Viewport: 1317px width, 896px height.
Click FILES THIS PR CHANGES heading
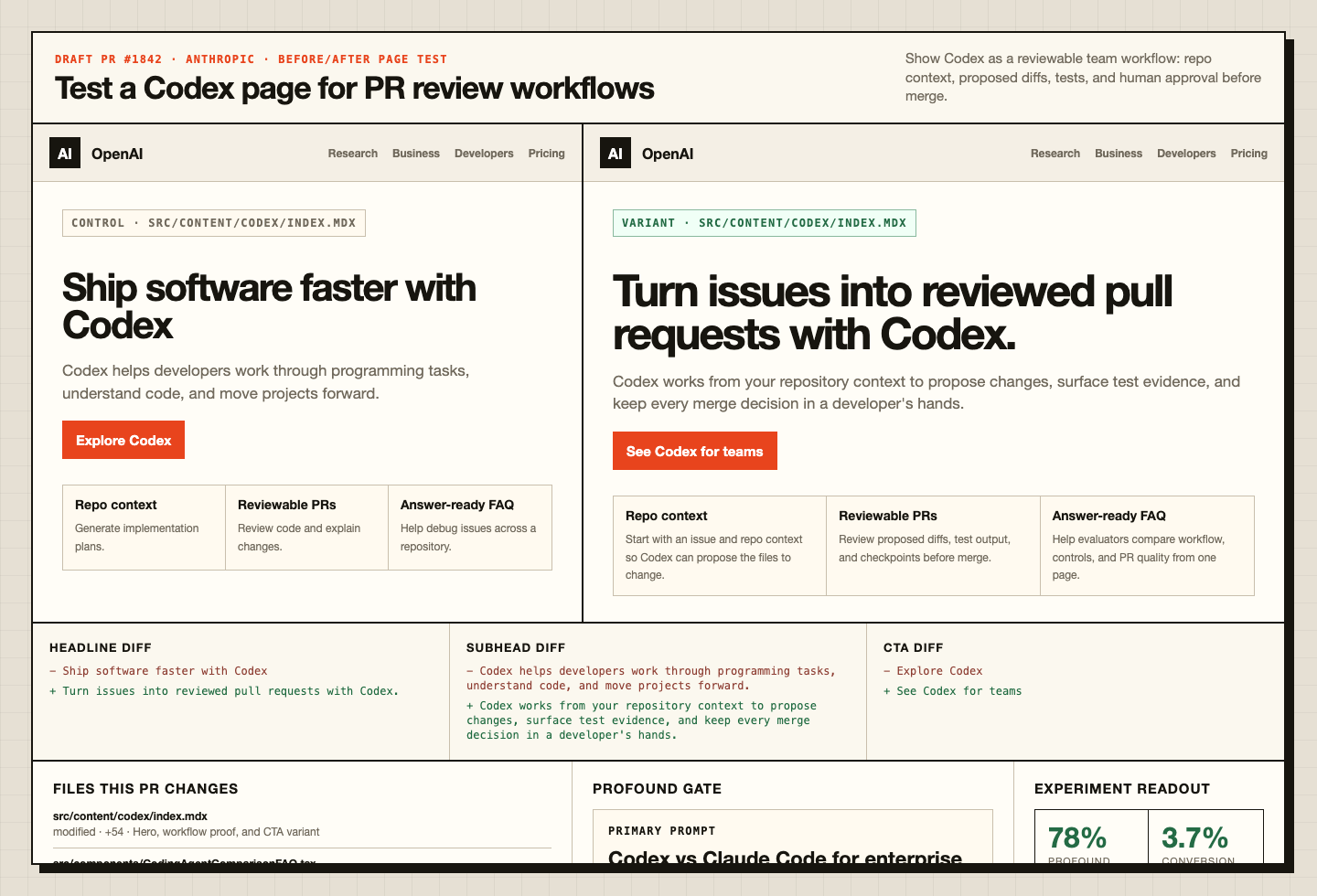click(145, 789)
